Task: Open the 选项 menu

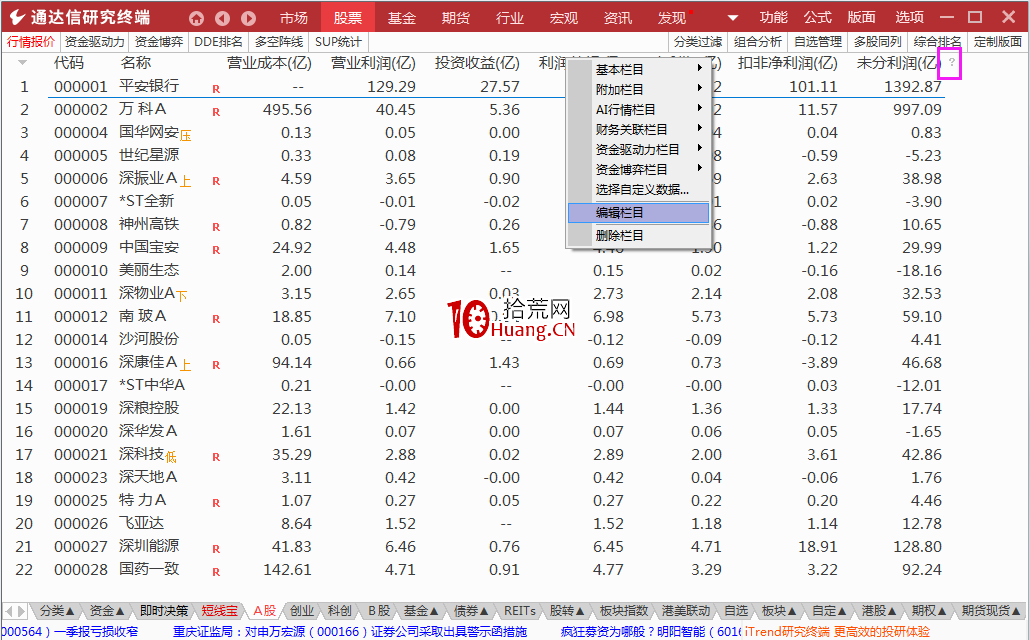Action: 909,18
